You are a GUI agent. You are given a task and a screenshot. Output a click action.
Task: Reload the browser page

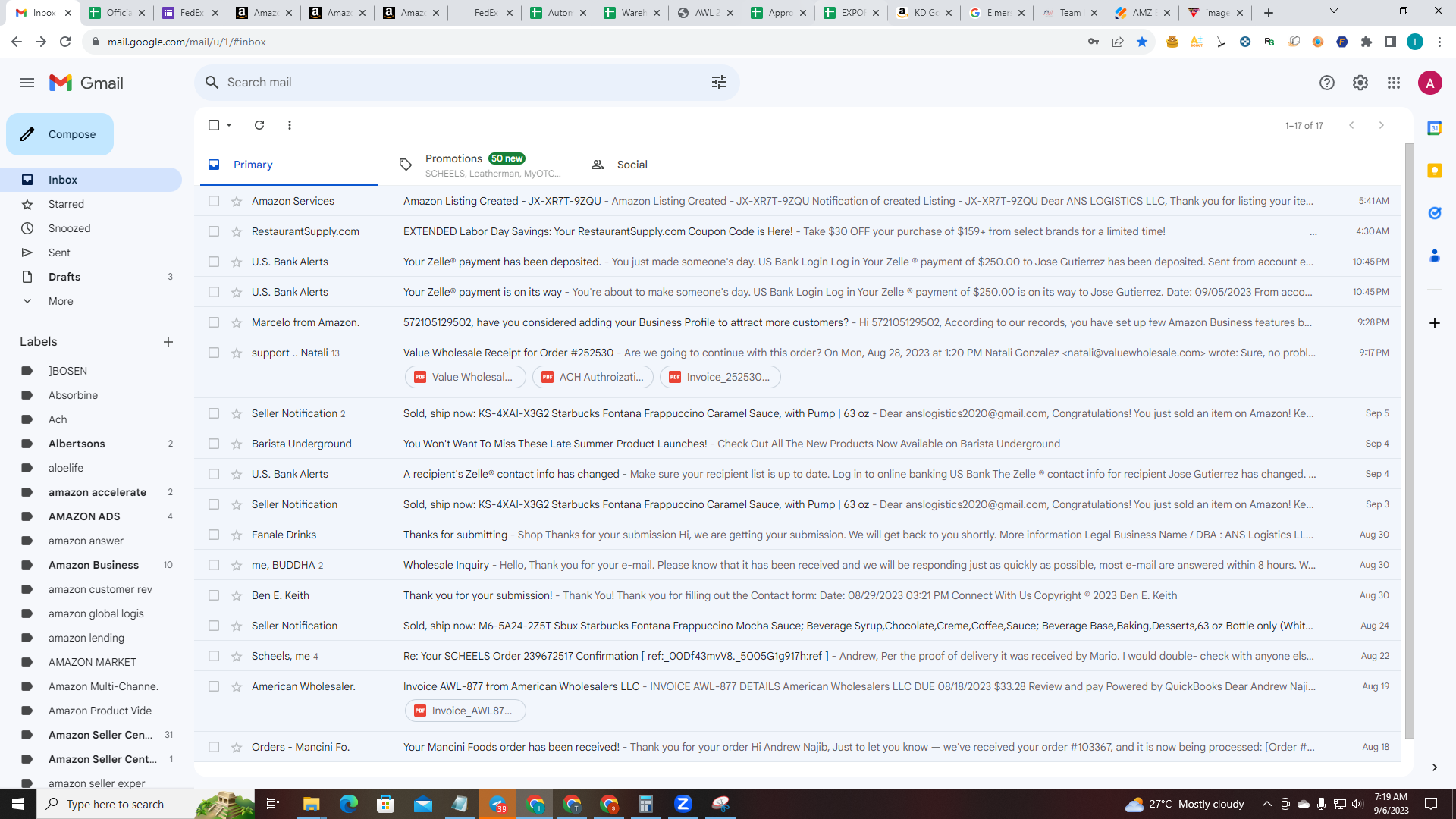point(65,42)
